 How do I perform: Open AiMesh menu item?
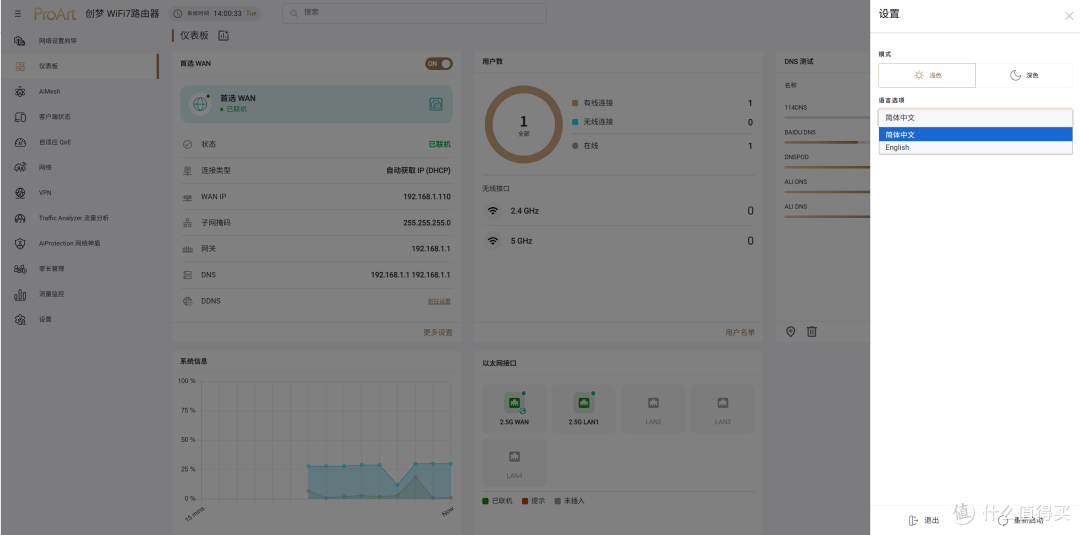pyautogui.click(x=50, y=92)
